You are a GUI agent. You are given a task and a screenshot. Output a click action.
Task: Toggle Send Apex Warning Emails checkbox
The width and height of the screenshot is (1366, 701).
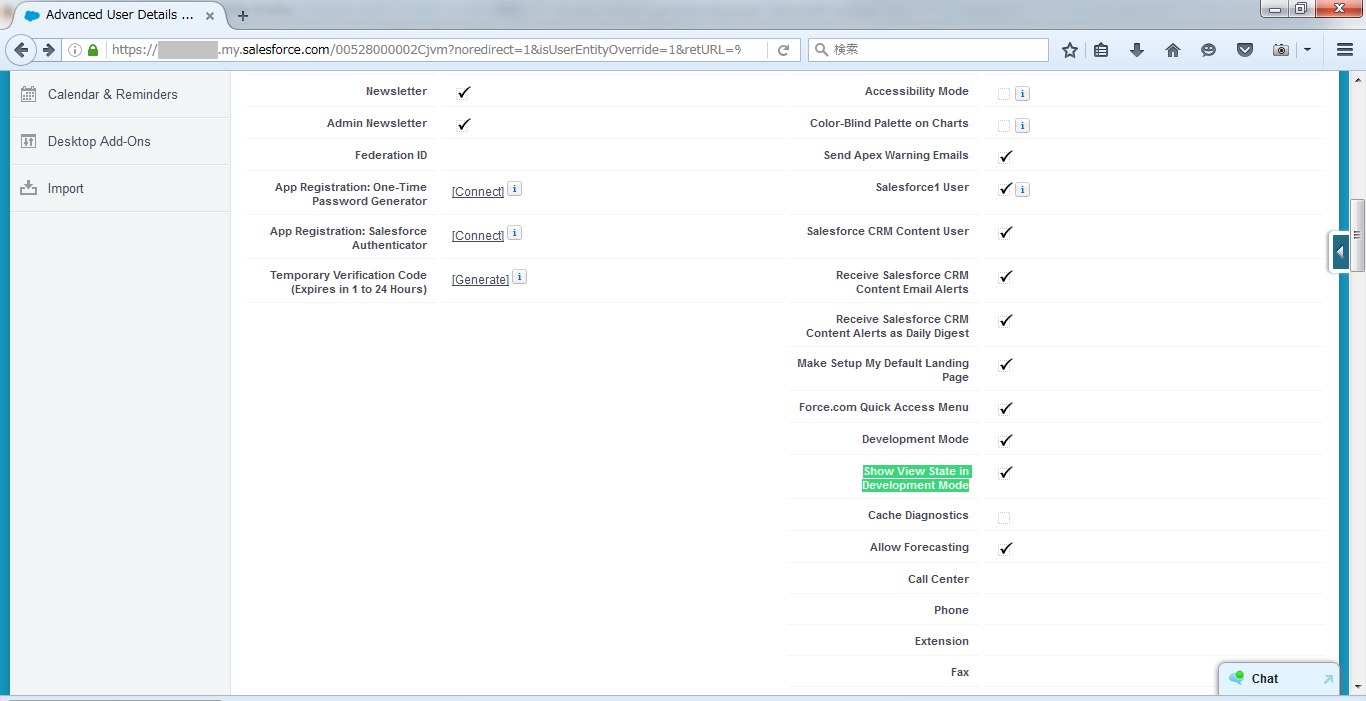tap(1005, 156)
